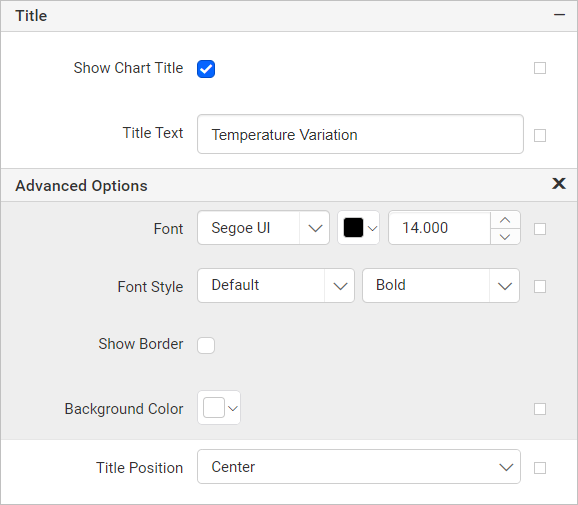Open the Bold font weight dropdown
Image resolution: width=578 pixels, height=505 pixels.
pyautogui.click(x=441, y=286)
